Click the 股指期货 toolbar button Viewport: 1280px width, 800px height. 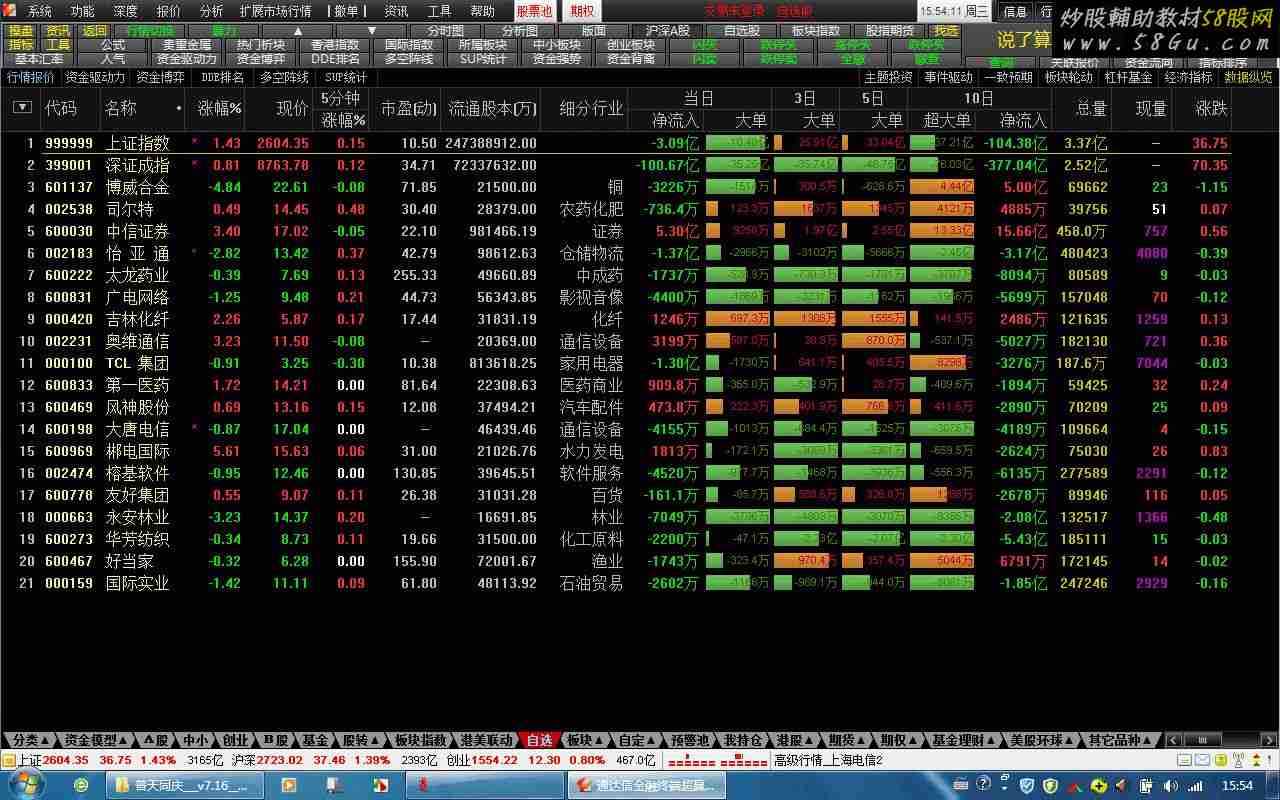pos(889,31)
